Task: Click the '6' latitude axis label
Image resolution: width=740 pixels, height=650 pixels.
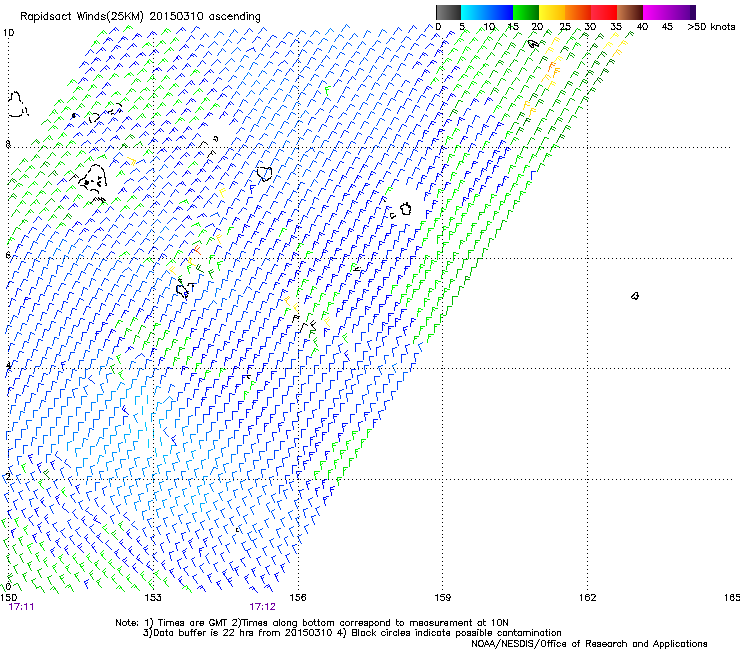Action: (x=8, y=255)
